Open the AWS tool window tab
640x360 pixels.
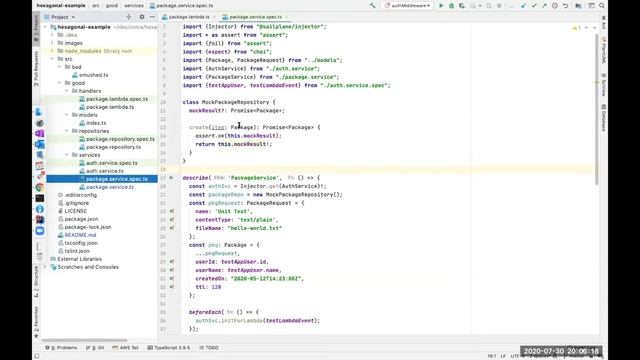coord(125,348)
